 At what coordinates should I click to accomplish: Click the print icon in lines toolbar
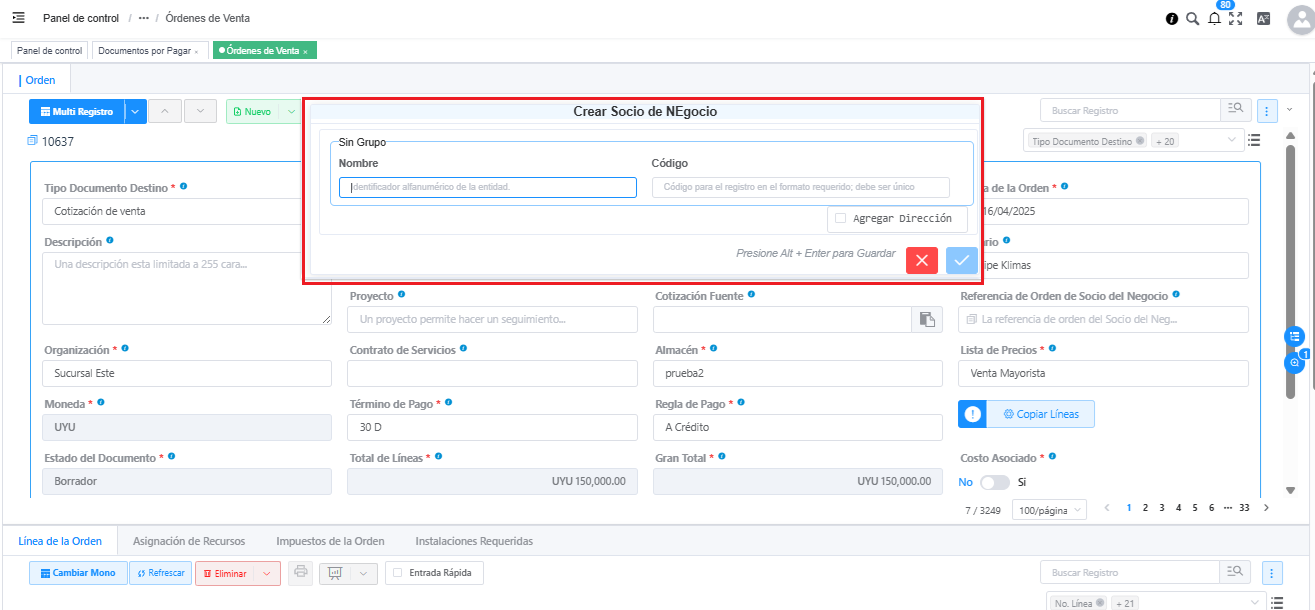pyautogui.click(x=300, y=573)
